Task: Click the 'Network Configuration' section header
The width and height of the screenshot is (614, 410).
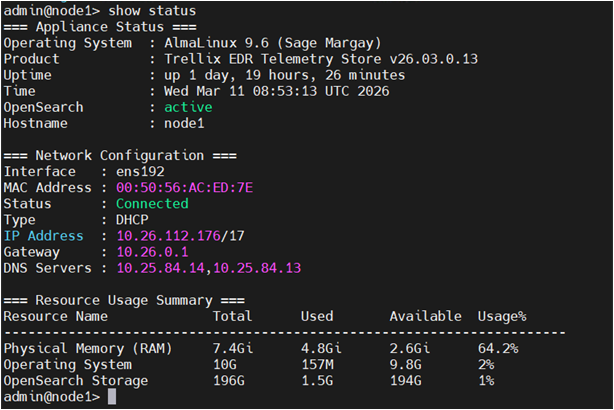Action: pos(120,155)
